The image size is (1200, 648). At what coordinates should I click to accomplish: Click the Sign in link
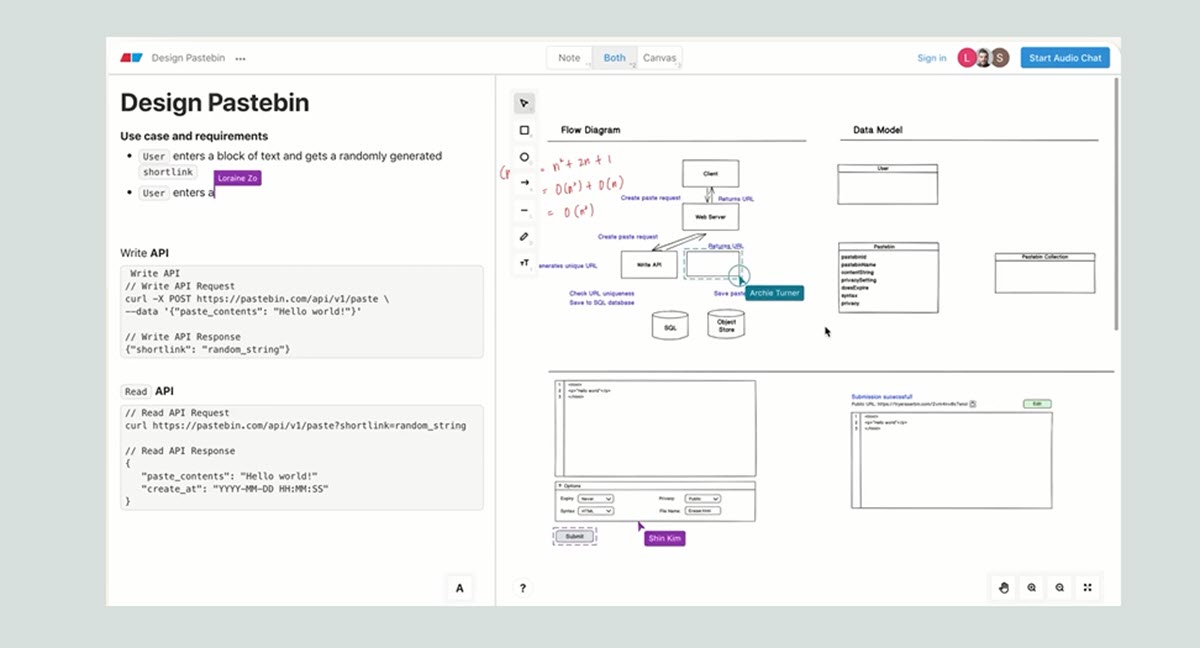point(931,58)
